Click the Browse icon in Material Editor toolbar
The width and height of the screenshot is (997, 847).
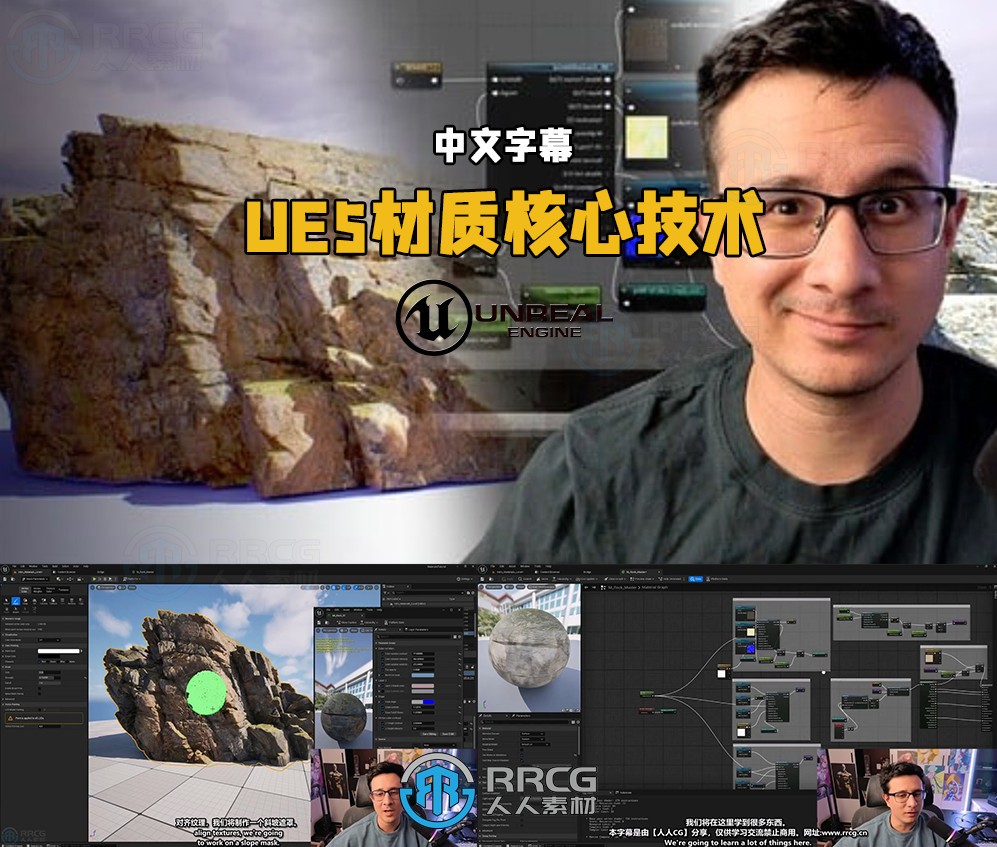point(491,579)
